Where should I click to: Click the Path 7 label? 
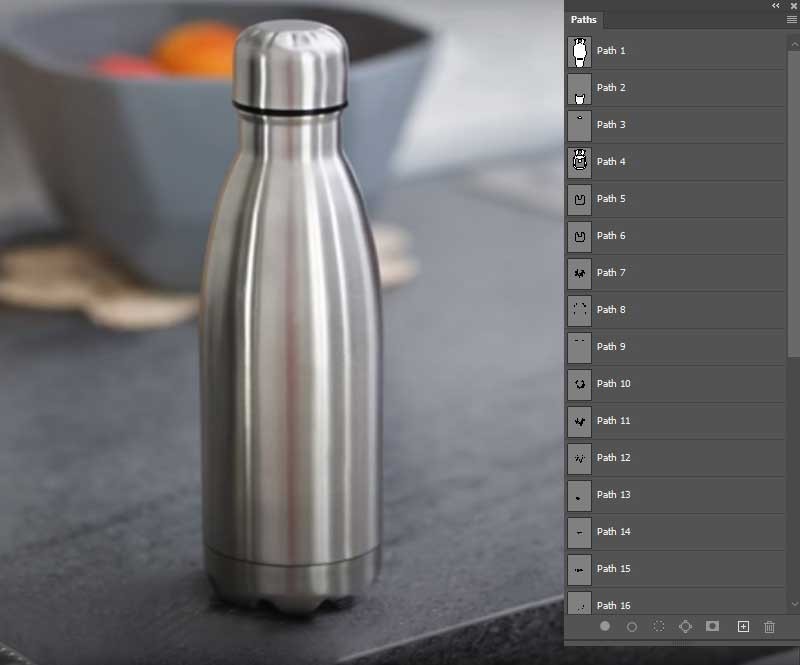tap(611, 273)
